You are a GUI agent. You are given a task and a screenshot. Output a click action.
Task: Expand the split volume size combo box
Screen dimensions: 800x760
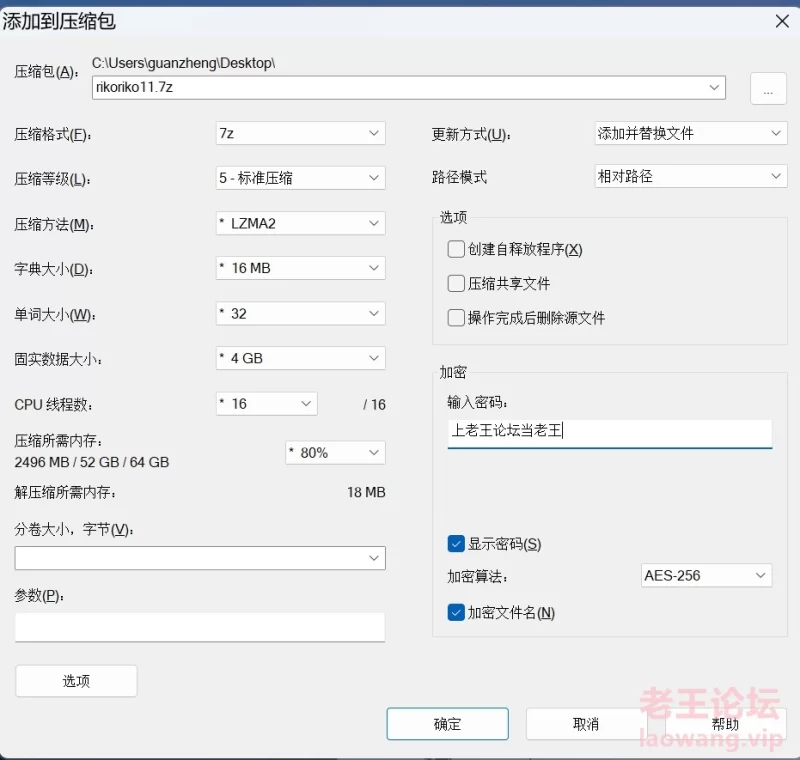pos(200,558)
